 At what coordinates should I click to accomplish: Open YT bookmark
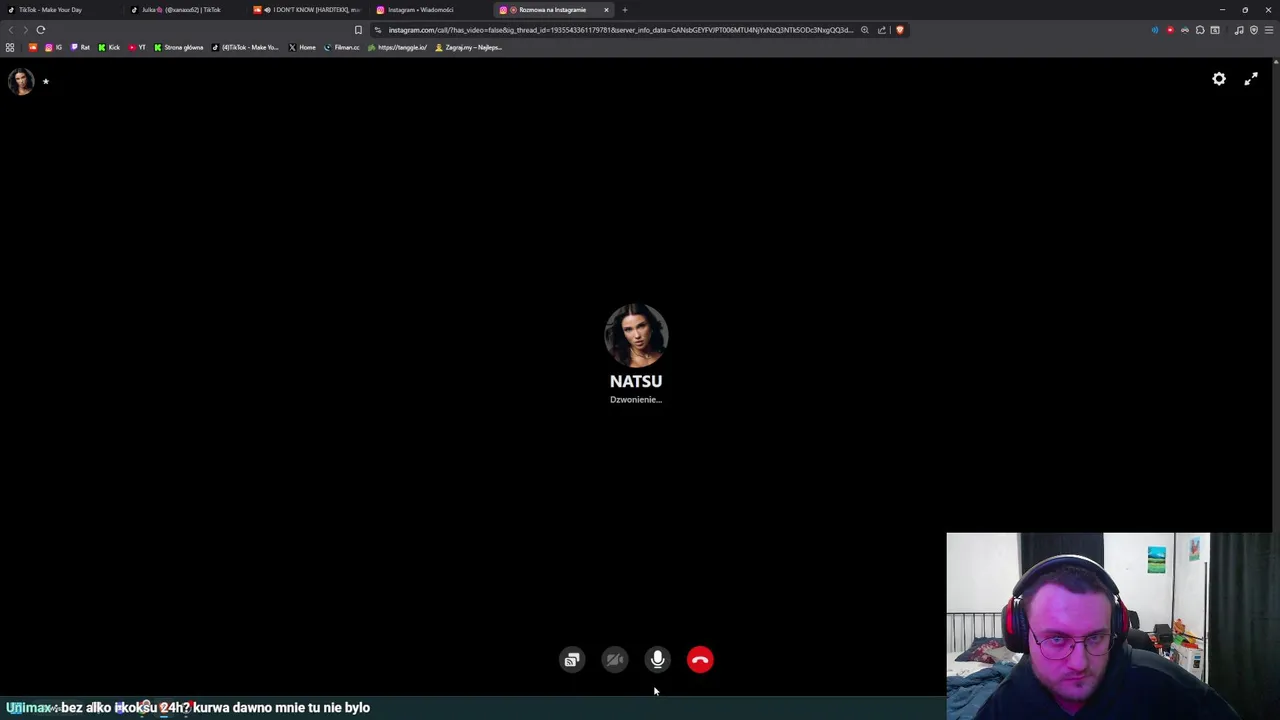pos(137,47)
